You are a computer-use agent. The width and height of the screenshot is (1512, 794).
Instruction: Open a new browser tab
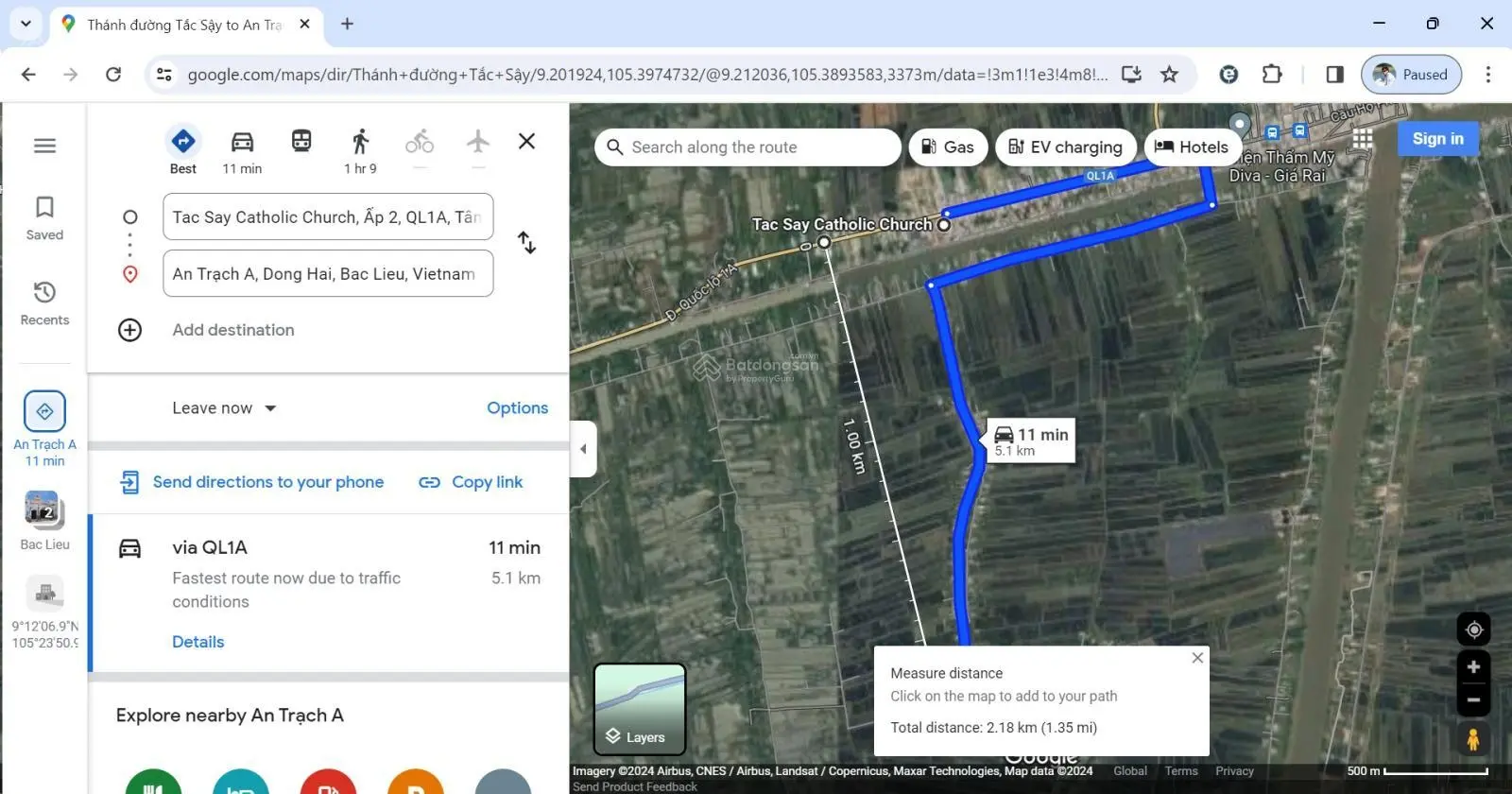(x=347, y=24)
